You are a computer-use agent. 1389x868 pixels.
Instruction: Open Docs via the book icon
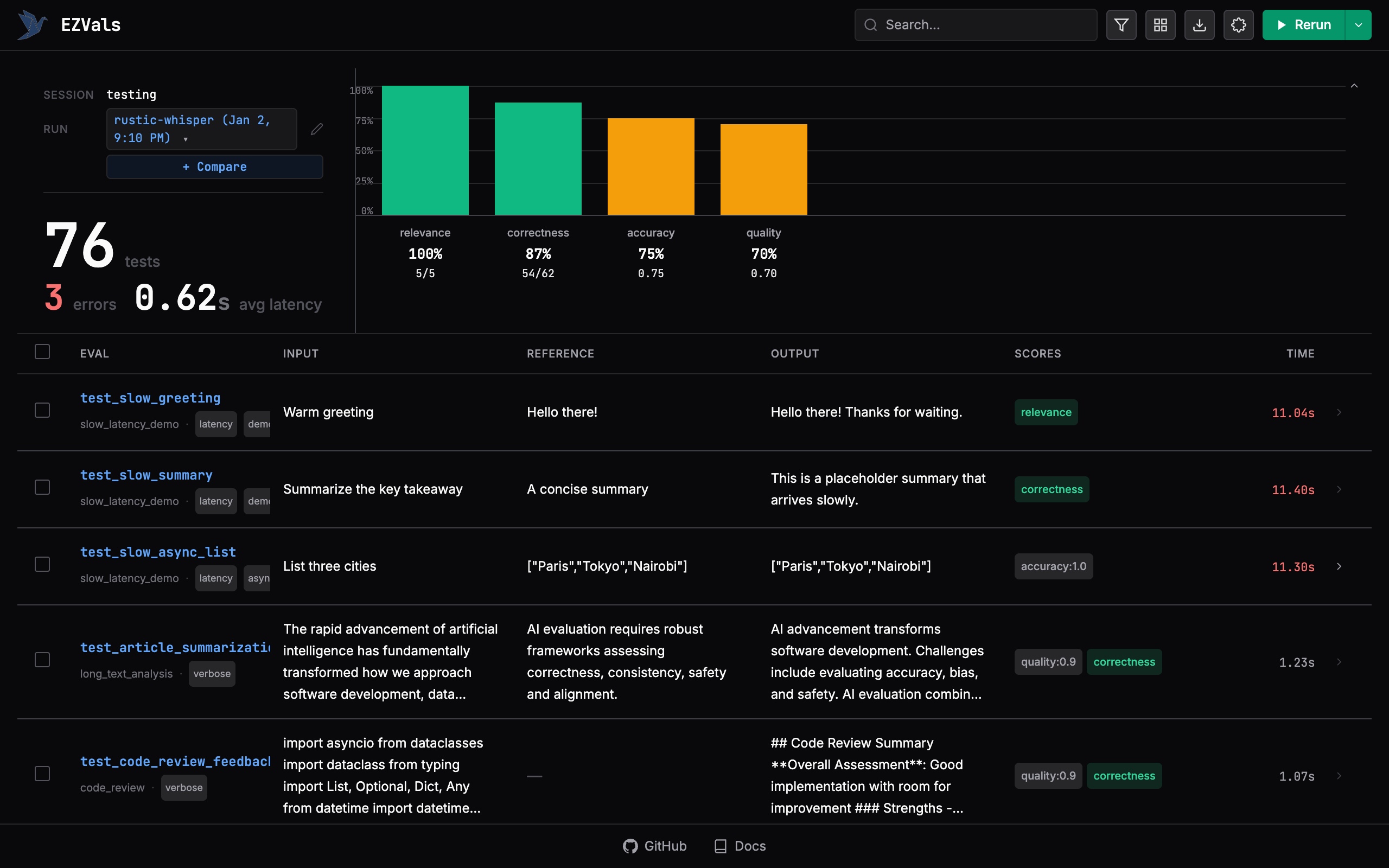click(720, 846)
